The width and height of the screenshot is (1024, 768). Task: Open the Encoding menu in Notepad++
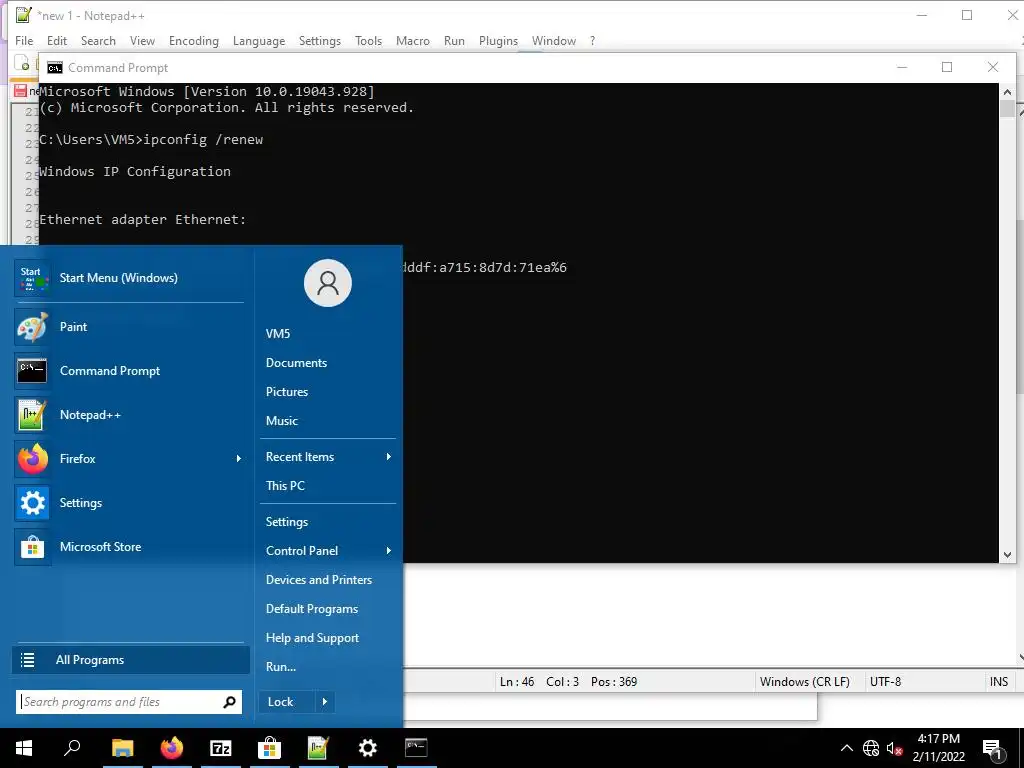pyautogui.click(x=194, y=40)
